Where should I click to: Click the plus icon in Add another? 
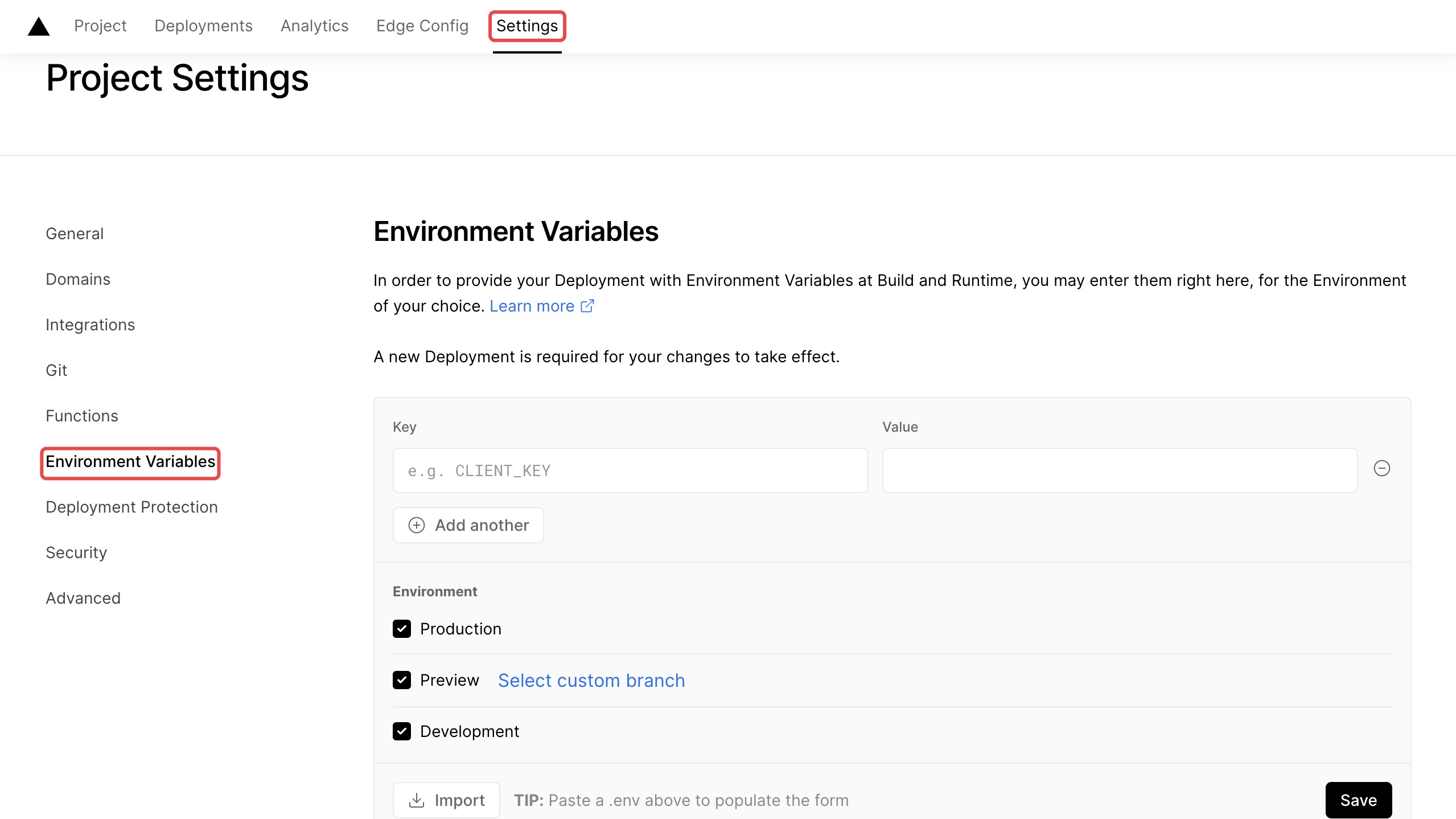417,525
